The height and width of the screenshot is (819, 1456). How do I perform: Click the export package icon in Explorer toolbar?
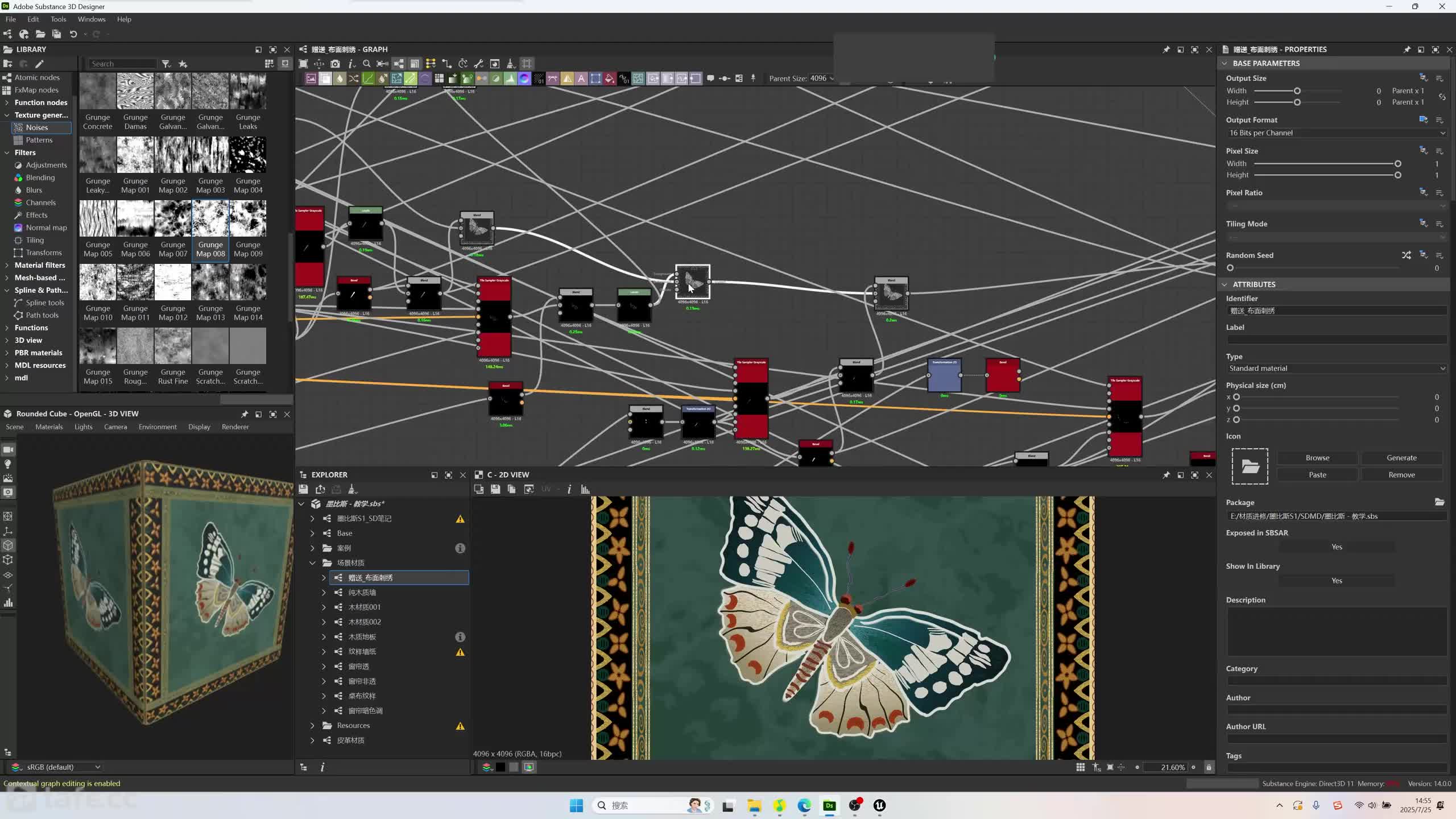[x=320, y=489]
